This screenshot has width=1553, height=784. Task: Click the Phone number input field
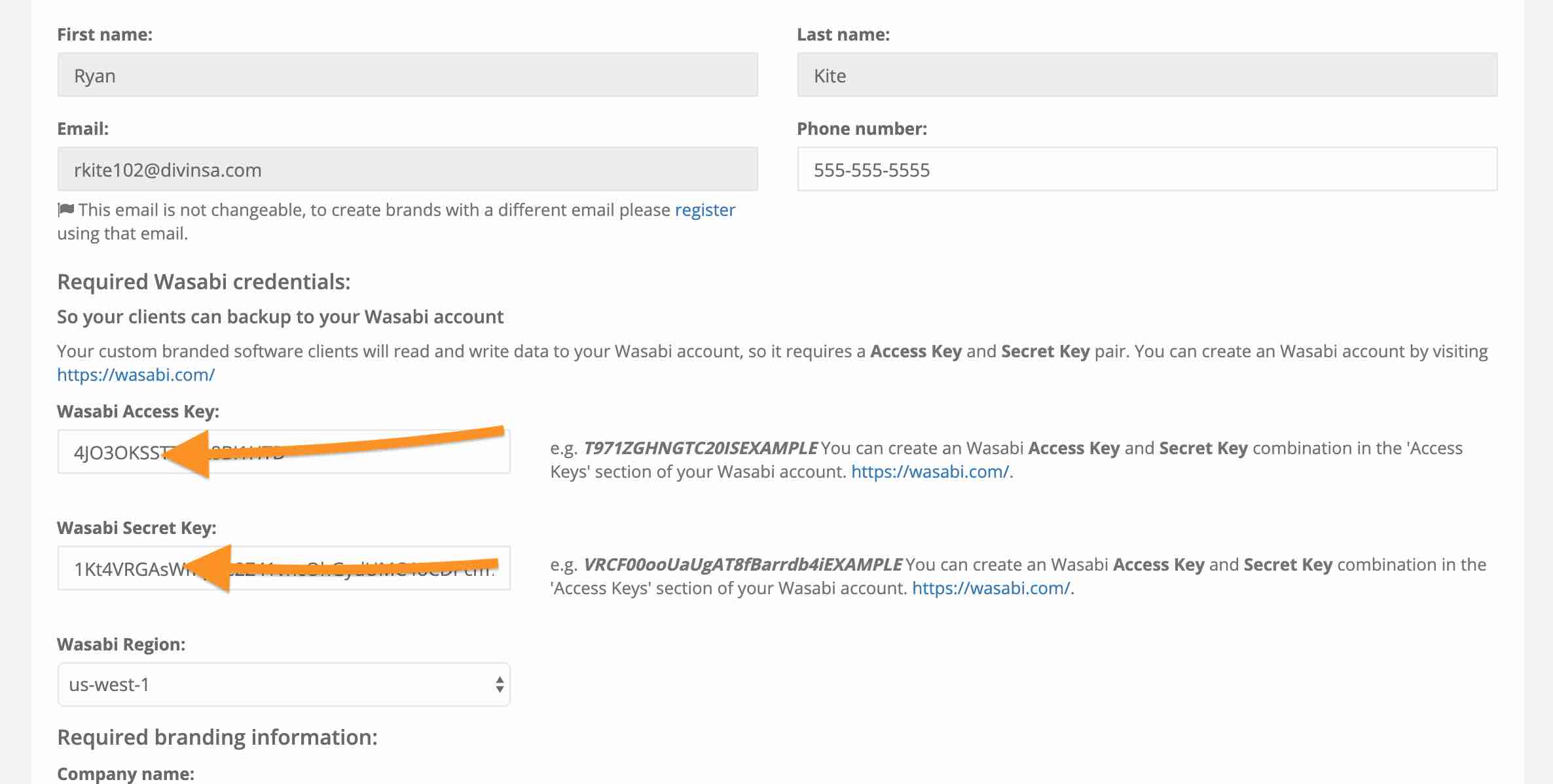pyautogui.click(x=1147, y=169)
